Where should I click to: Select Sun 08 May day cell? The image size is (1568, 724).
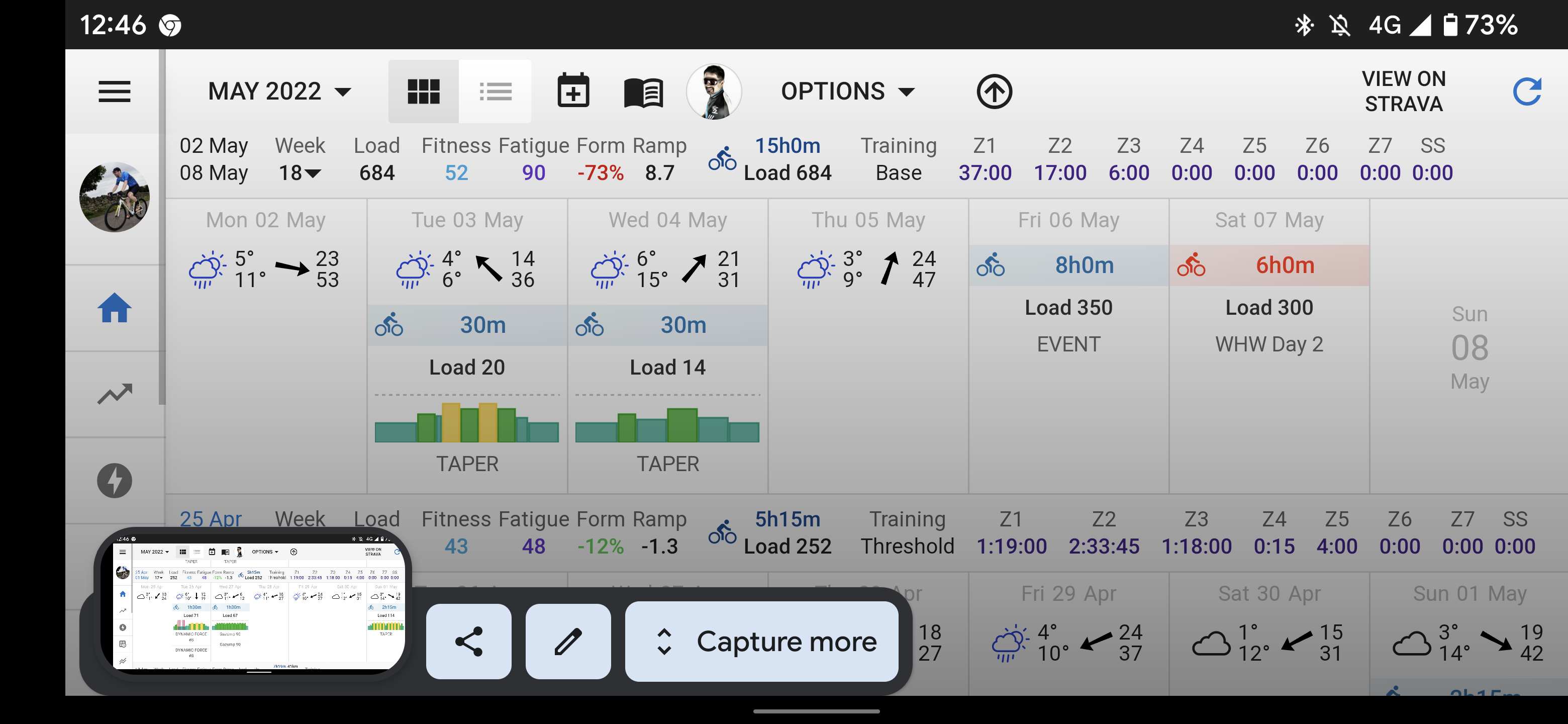(1469, 347)
